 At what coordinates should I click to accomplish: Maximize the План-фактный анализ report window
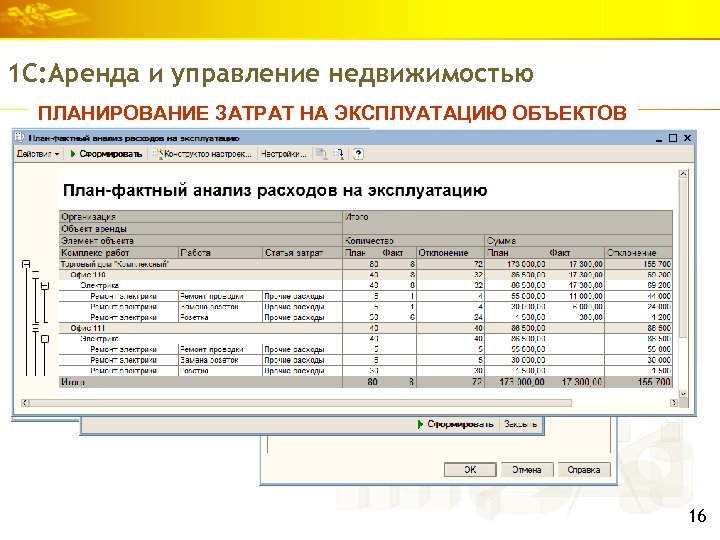point(673,138)
